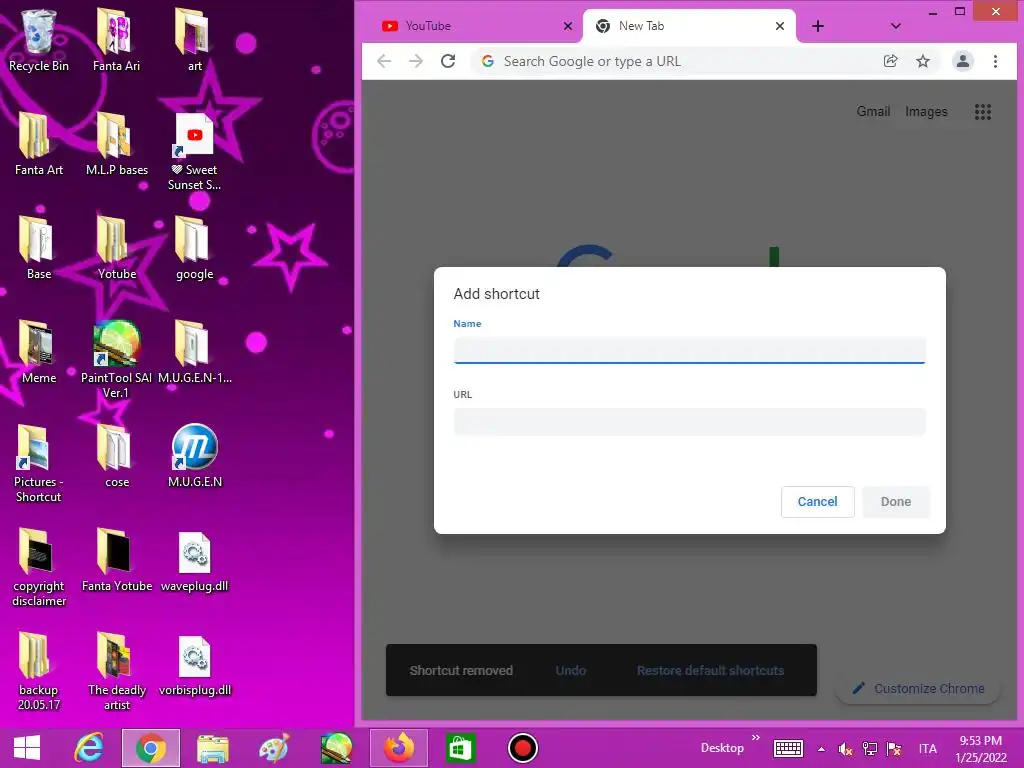Click the red record button taskbar icon
The image size is (1024, 768).
[x=522, y=748]
